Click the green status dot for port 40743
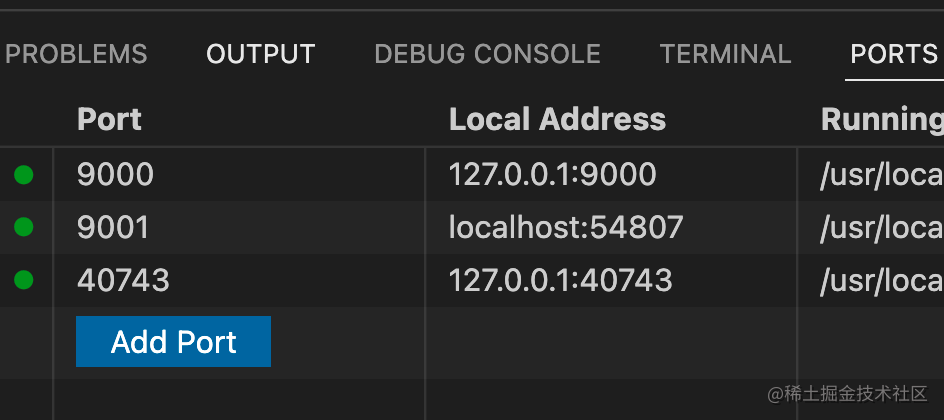This screenshot has width=944, height=420. pyautogui.click(x=23, y=280)
